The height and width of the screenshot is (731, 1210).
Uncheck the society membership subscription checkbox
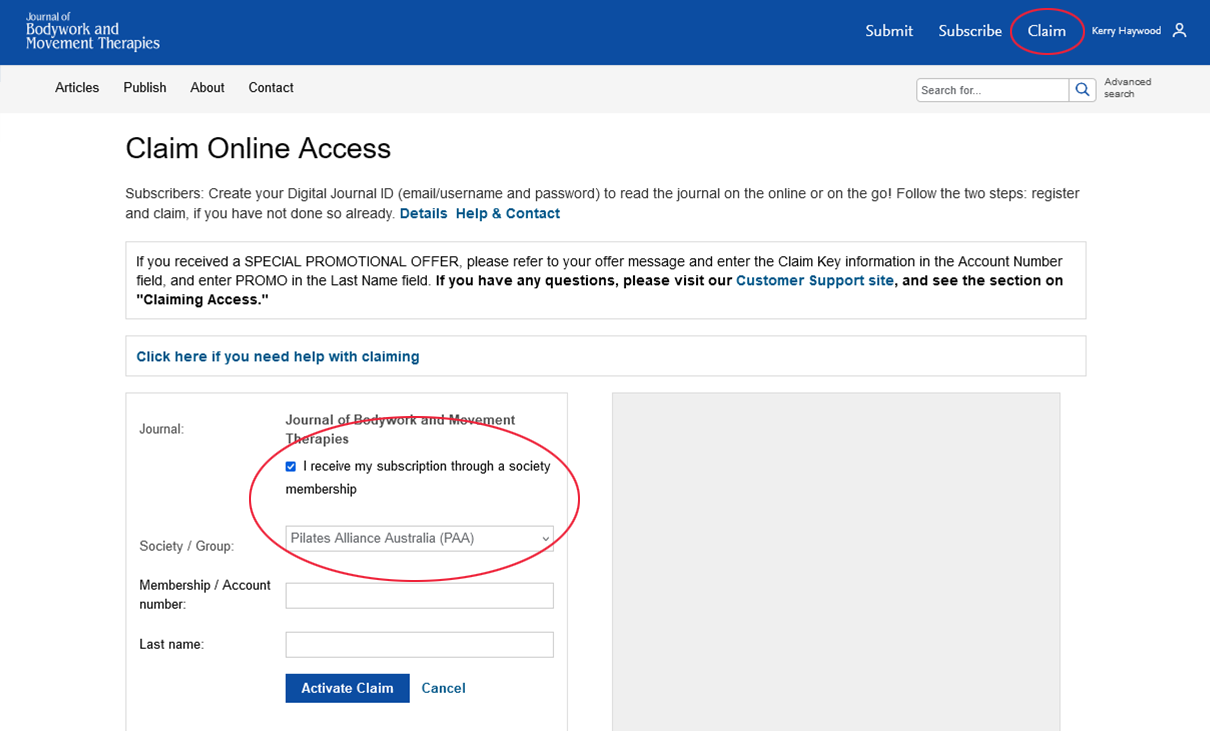point(291,467)
